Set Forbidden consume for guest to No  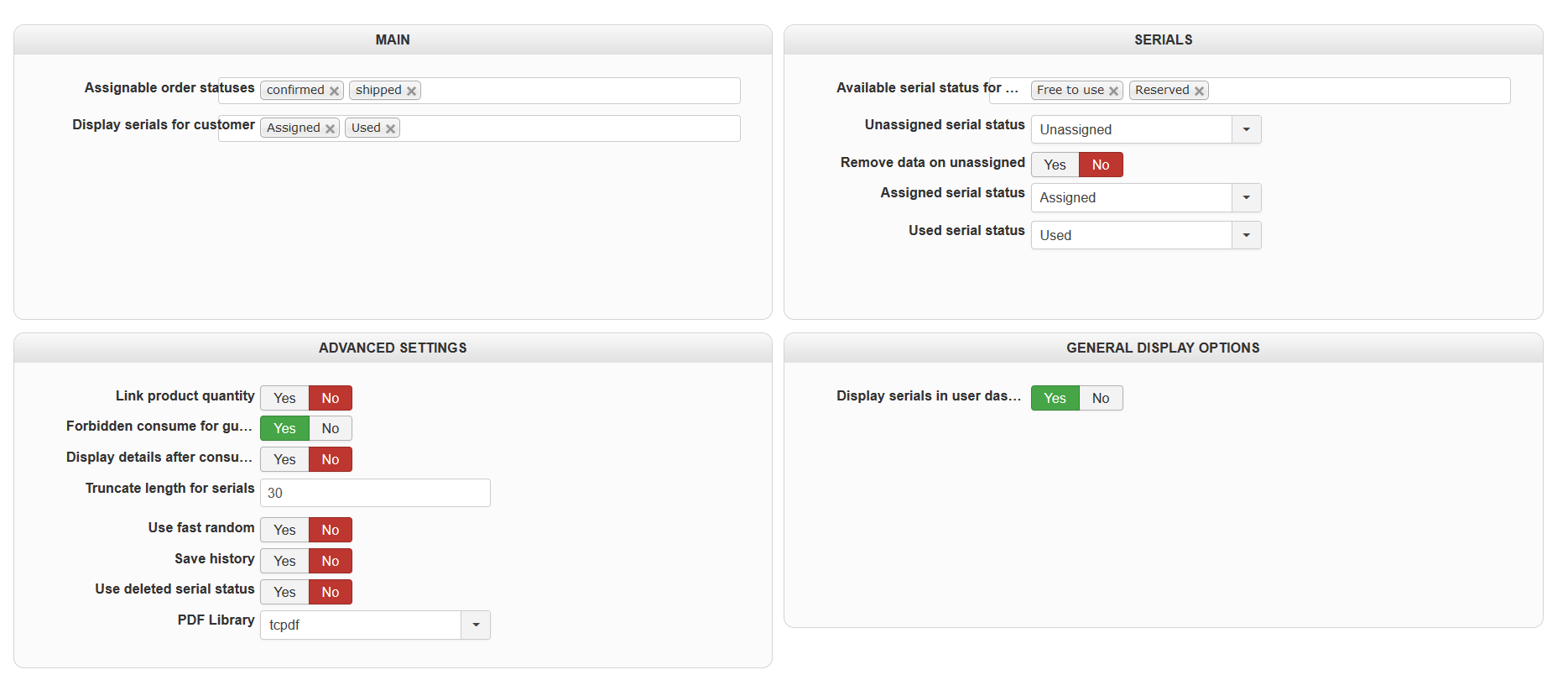click(x=331, y=428)
